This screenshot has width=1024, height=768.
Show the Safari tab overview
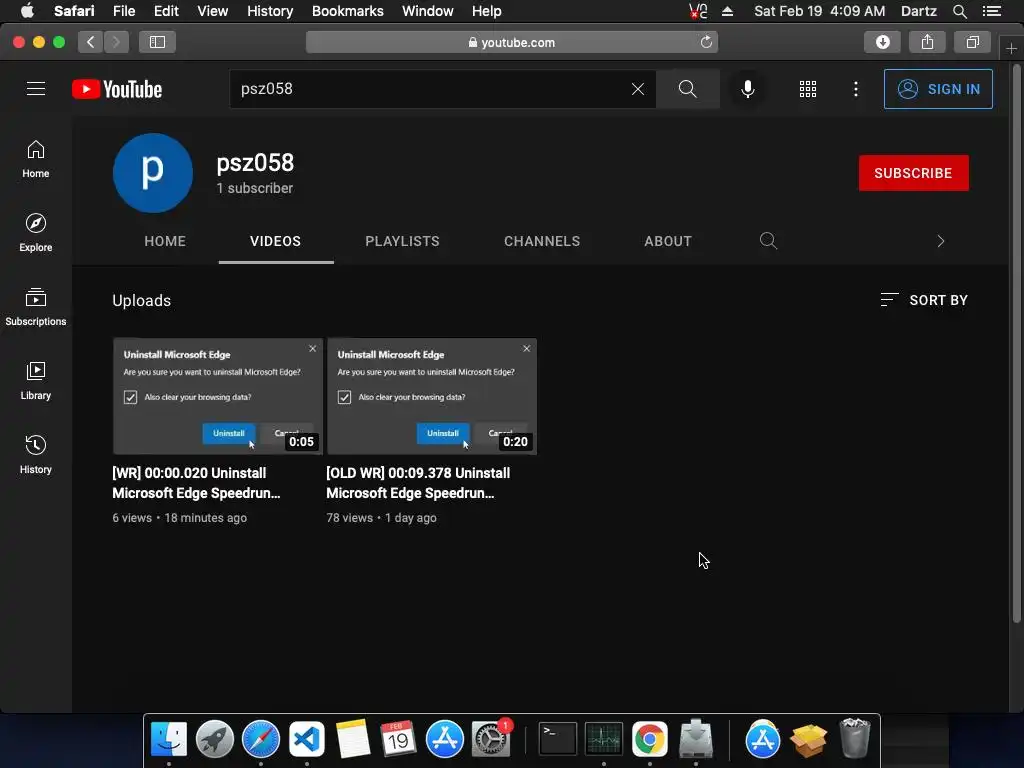pyautogui.click(x=972, y=42)
